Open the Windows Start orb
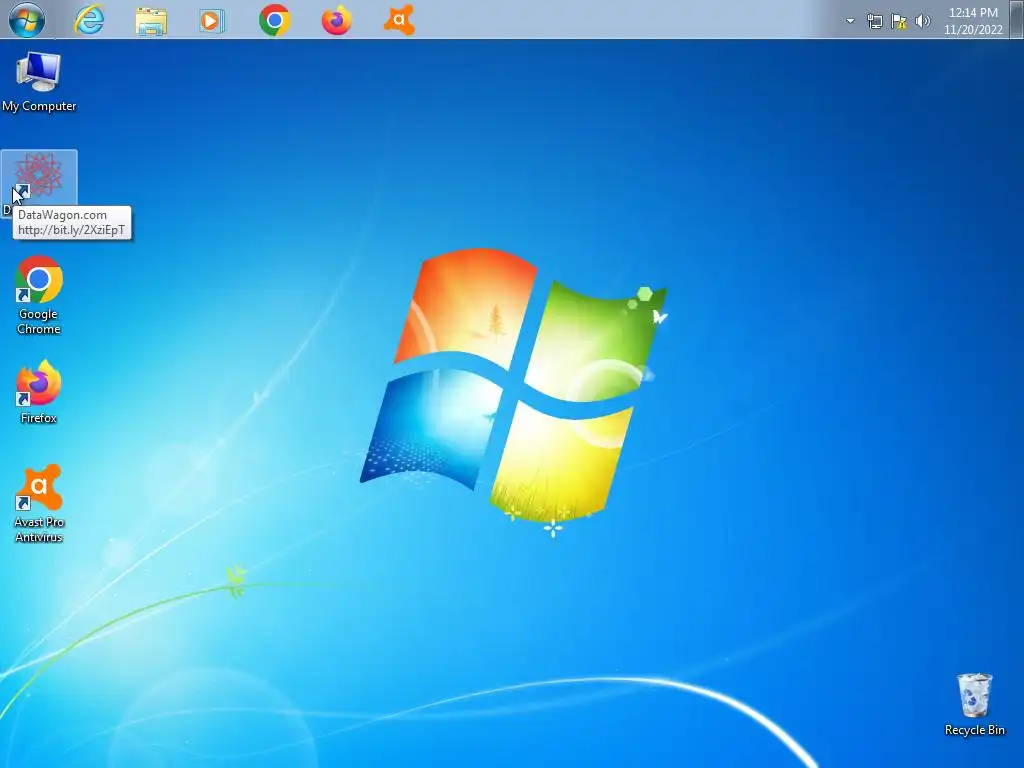The height and width of the screenshot is (768, 1024). (27, 19)
